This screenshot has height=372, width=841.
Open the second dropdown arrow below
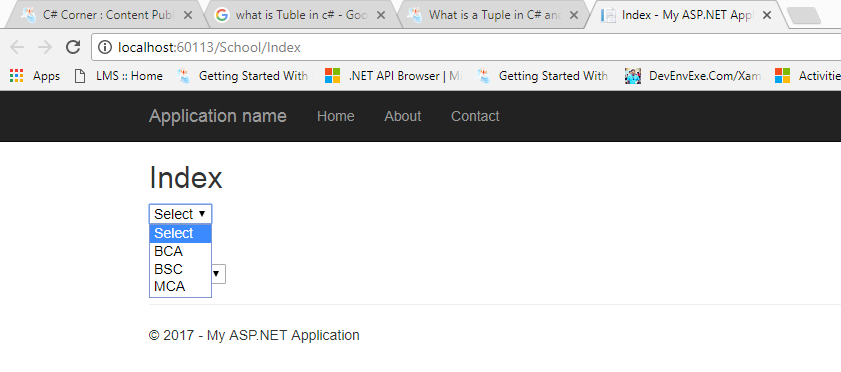point(217,274)
